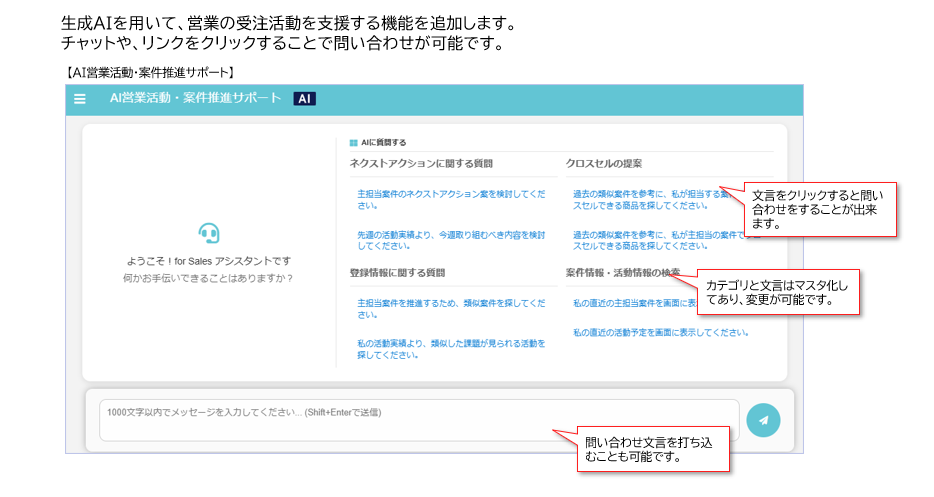The width and height of the screenshot is (934, 497).
Task: Click the dark AI badge in the header
Action: pos(304,99)
